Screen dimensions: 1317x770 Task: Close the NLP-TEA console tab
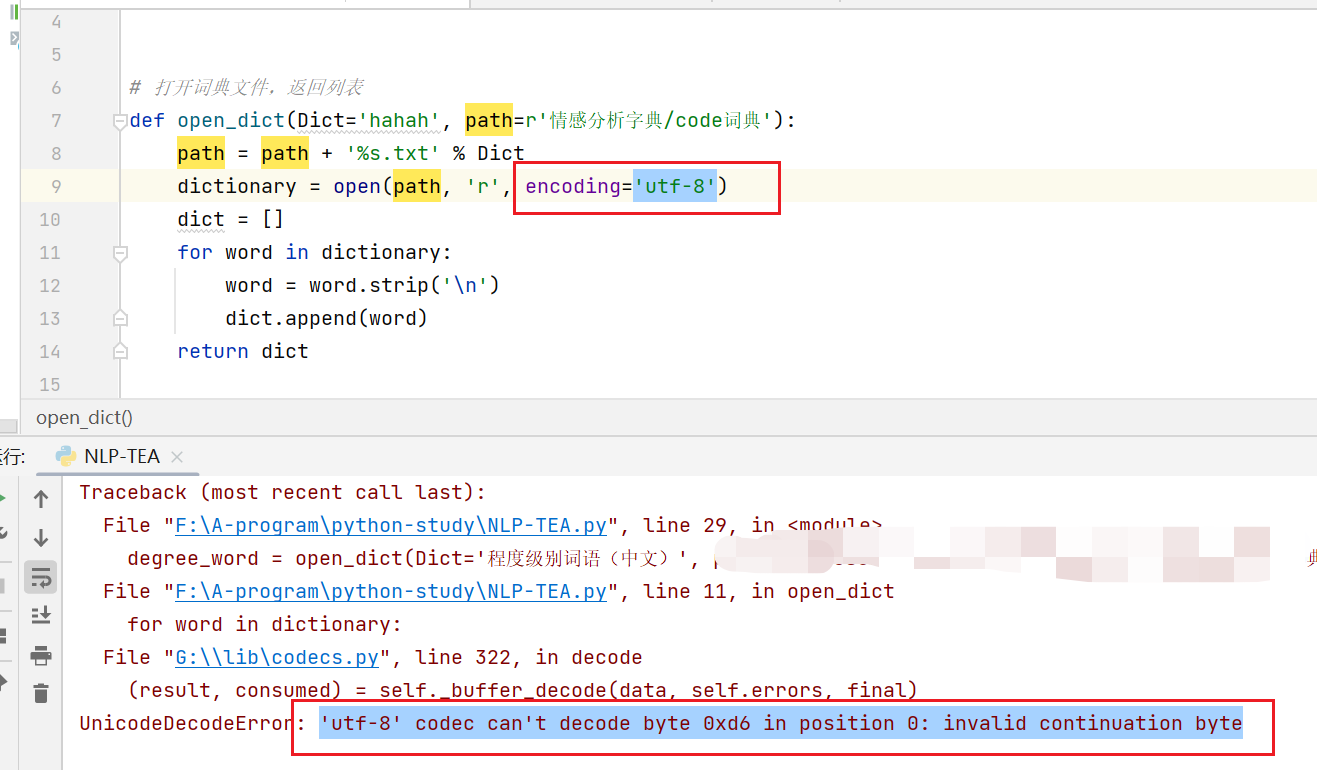tap(176, 456)
